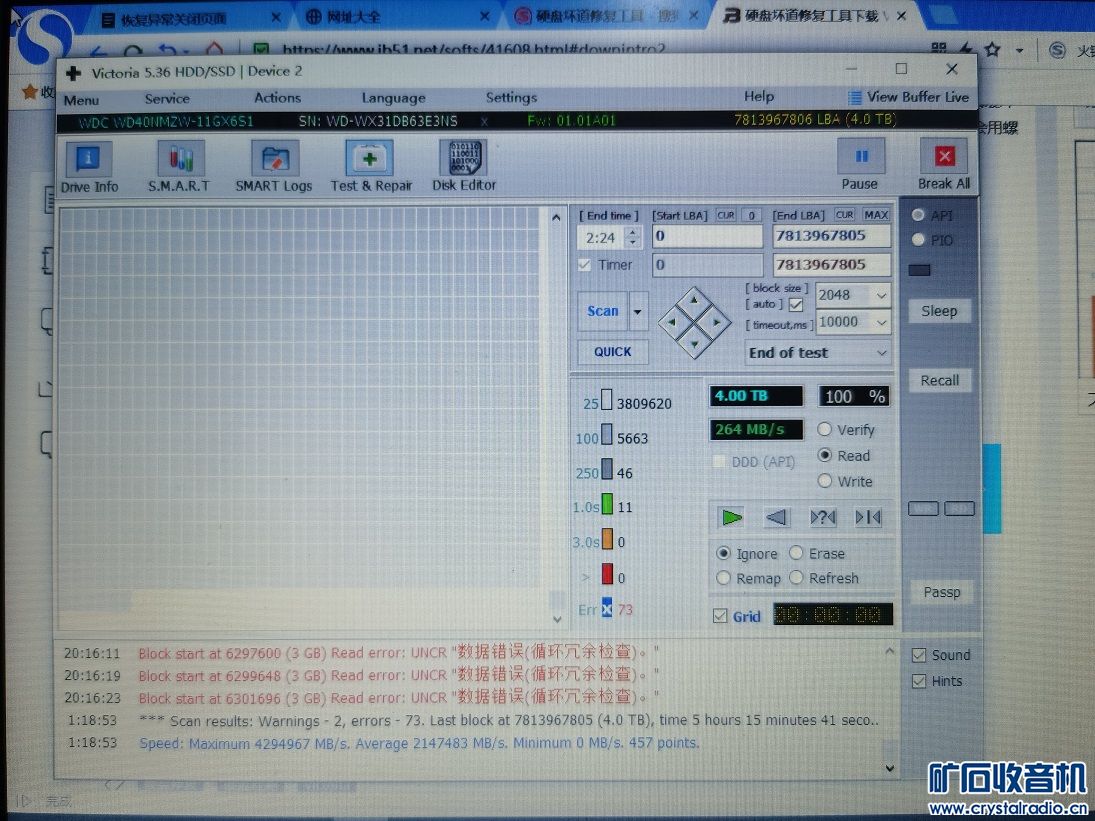1095x821 pixels.
Task: Close the fourth browser tab
Action: pyautogui.click(x=902, y=15)
